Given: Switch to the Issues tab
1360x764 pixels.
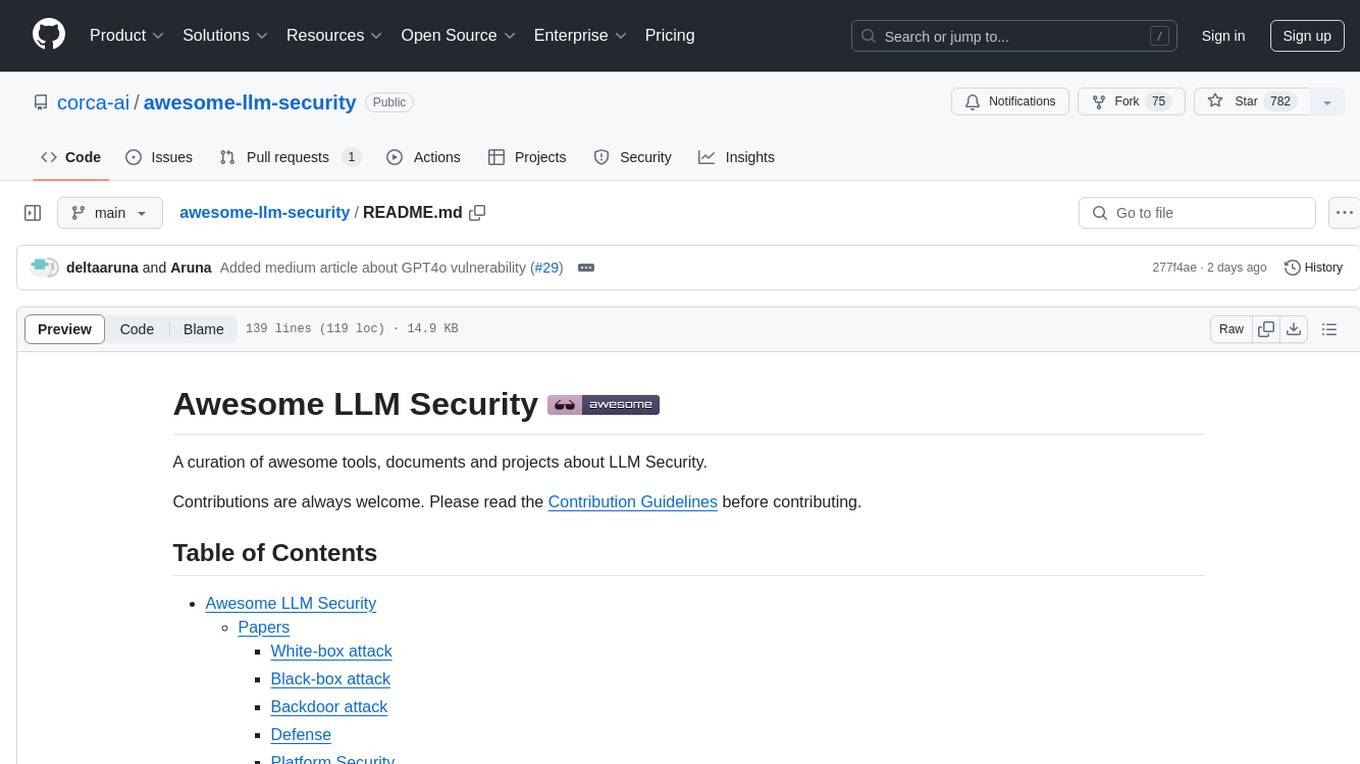Looking at the screenshot, I should tap(159, 157).
